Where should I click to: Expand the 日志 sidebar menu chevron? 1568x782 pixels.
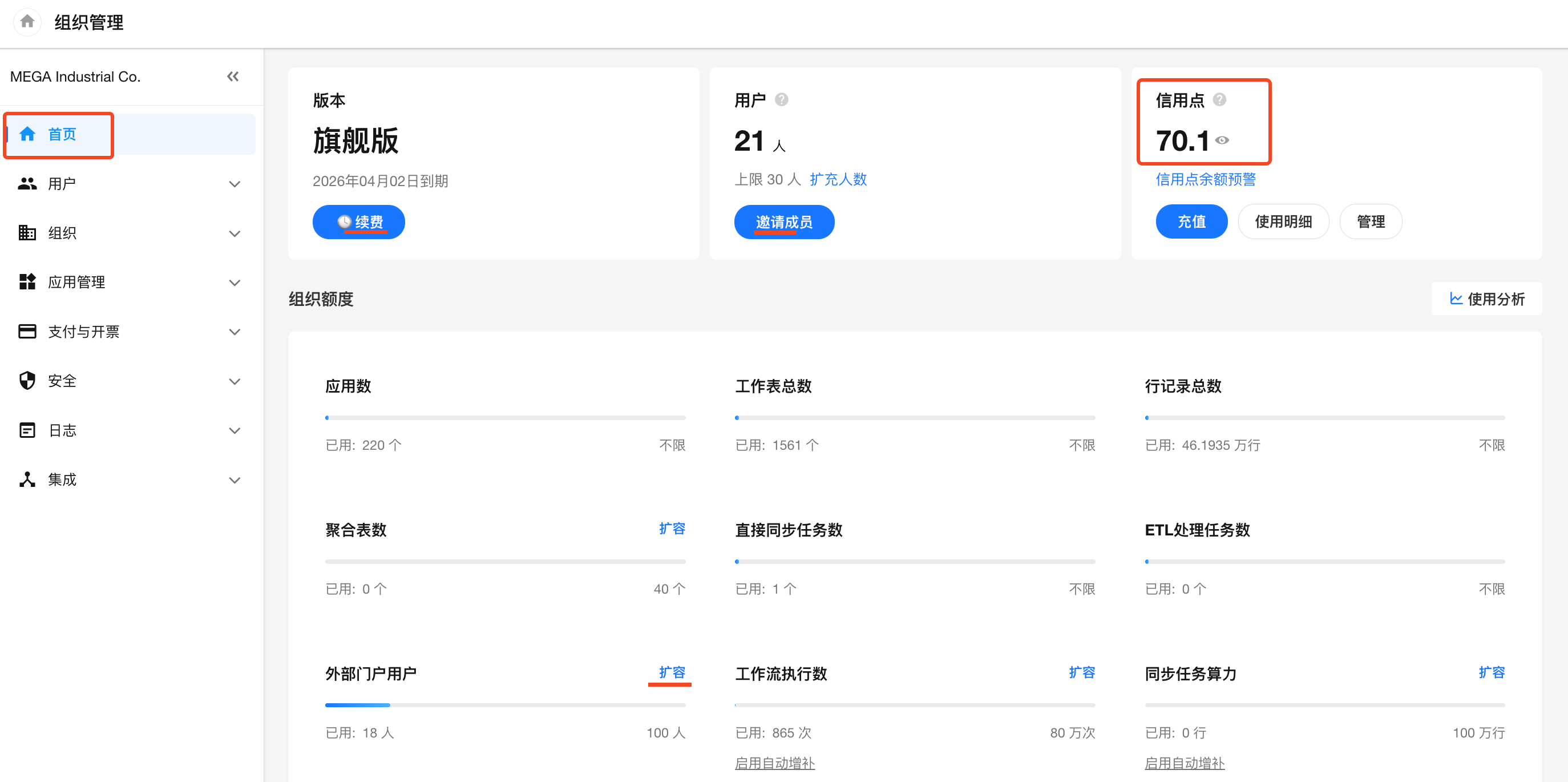235,430
